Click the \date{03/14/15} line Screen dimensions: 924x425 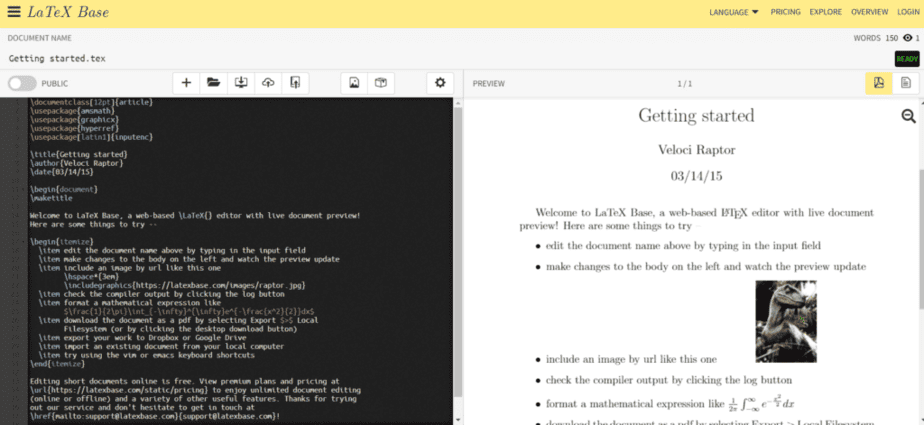pyautogui.click(x=62, y=172)
